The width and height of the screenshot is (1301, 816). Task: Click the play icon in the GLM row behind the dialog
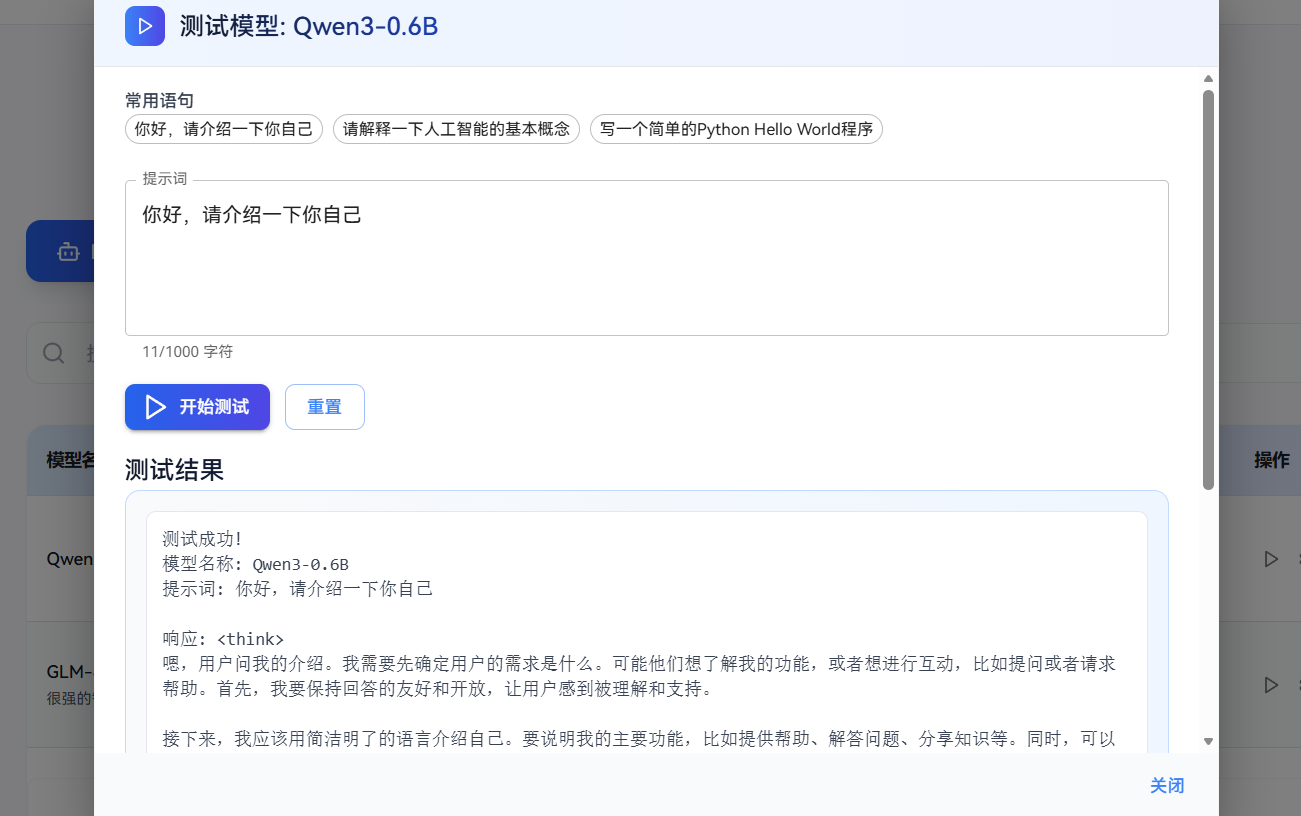pyautogui.click(x=1271, y=685)
